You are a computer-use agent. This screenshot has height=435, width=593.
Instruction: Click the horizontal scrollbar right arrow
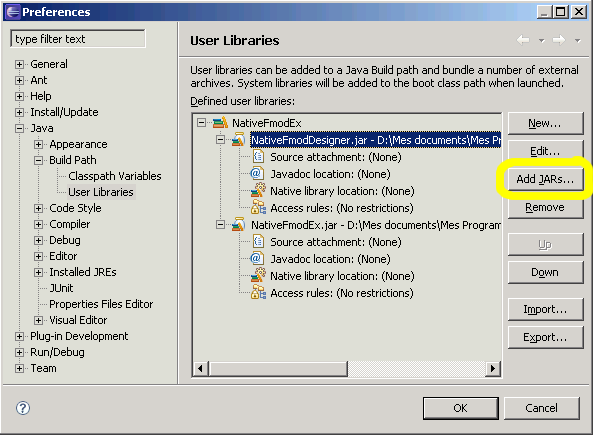(492, 368)
